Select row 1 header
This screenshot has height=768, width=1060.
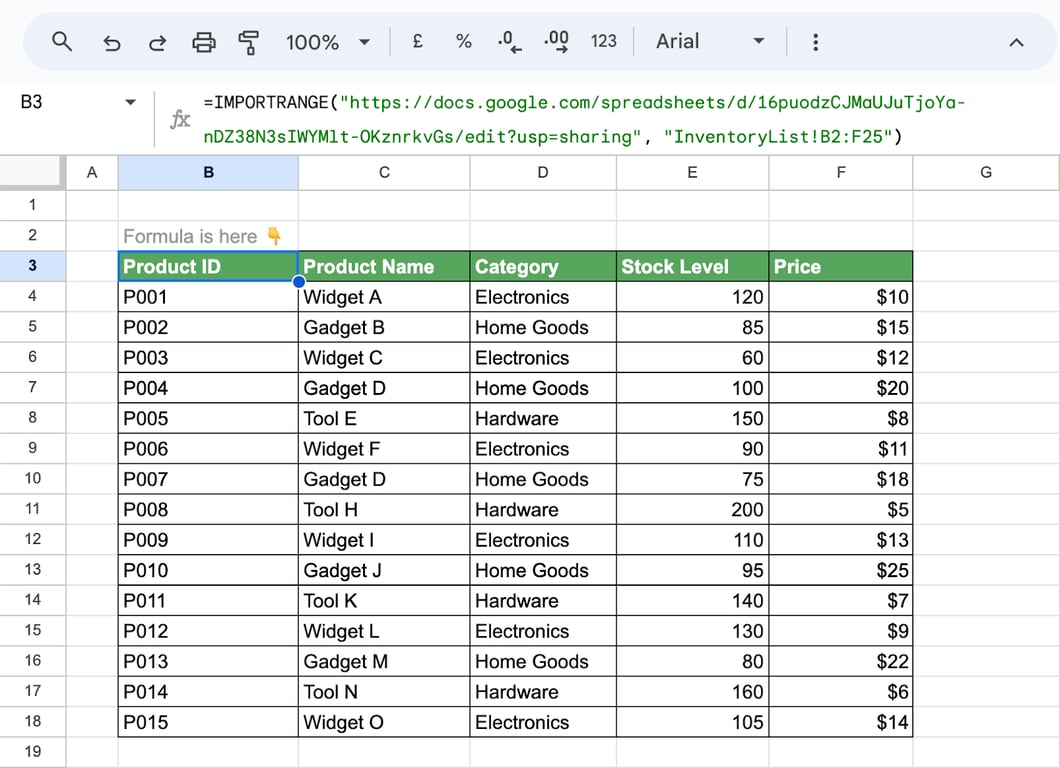pyautogui.click(x=32, y=205)
